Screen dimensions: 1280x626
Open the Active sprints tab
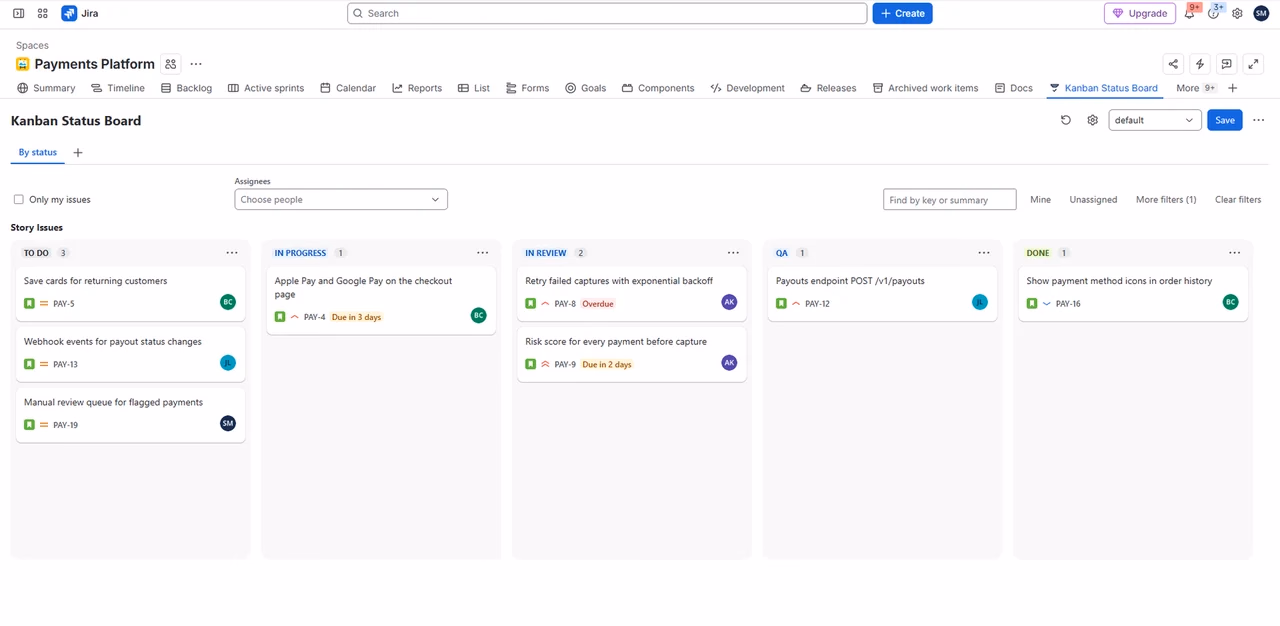[266, 88]
